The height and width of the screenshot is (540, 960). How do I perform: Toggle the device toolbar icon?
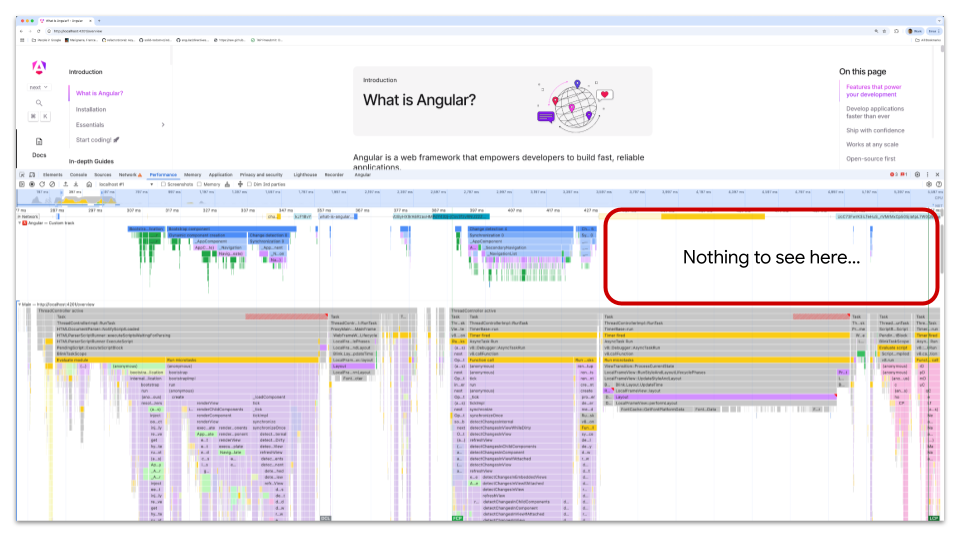pyautogui.click(x=32, y=174)
